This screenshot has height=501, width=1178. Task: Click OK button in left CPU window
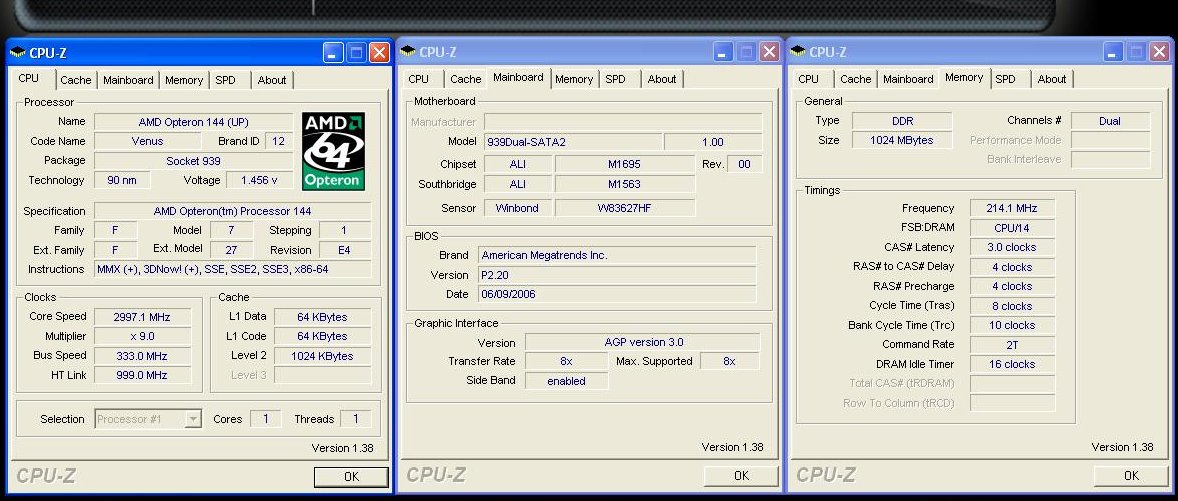pyautogui.click(x=351, y=476)
